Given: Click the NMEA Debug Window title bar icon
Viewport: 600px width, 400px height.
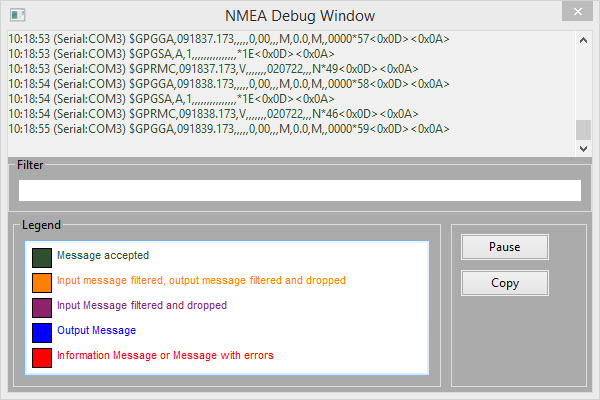Looking at the screenshot, I should point(17,15).
